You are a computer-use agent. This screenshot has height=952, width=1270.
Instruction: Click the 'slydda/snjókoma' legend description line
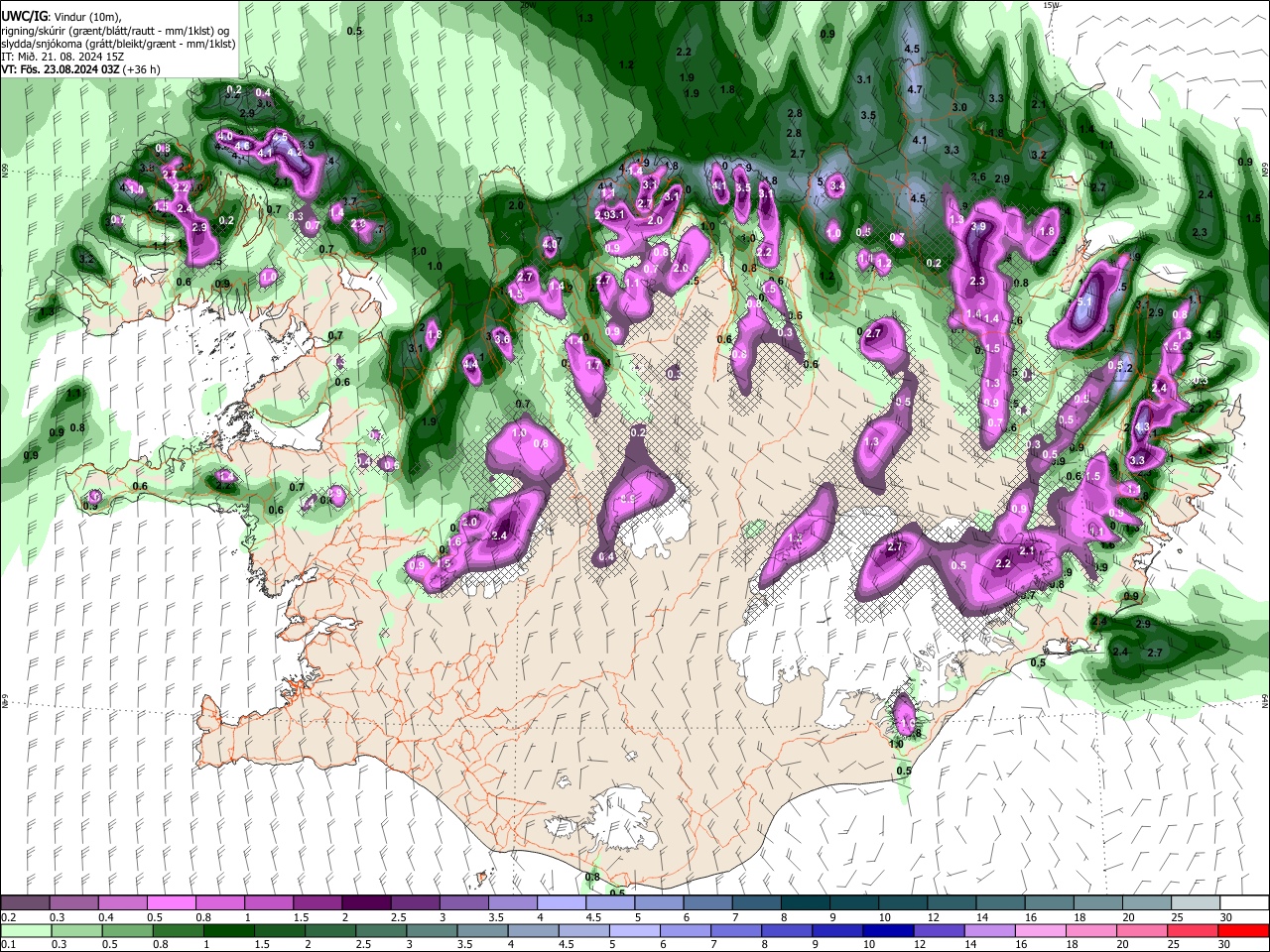pos(118,44)
